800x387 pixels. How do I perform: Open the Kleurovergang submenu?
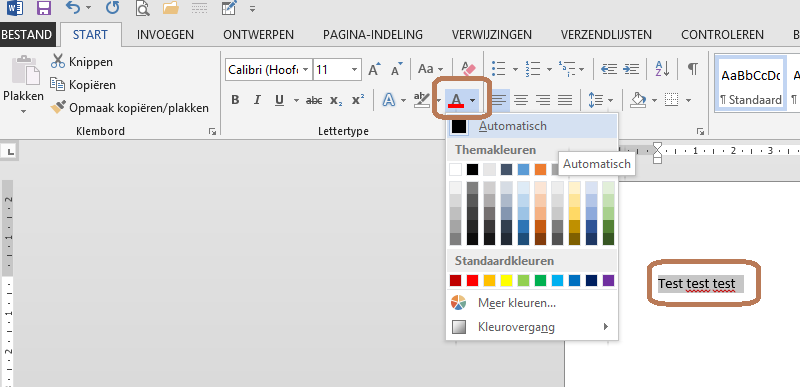click(x=532, y=327)
